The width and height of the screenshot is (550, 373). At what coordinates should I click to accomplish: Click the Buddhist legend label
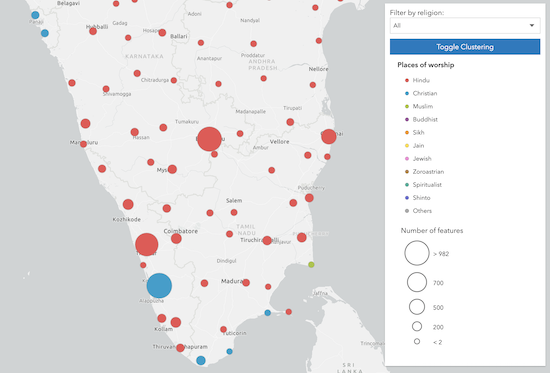[425, 119]
